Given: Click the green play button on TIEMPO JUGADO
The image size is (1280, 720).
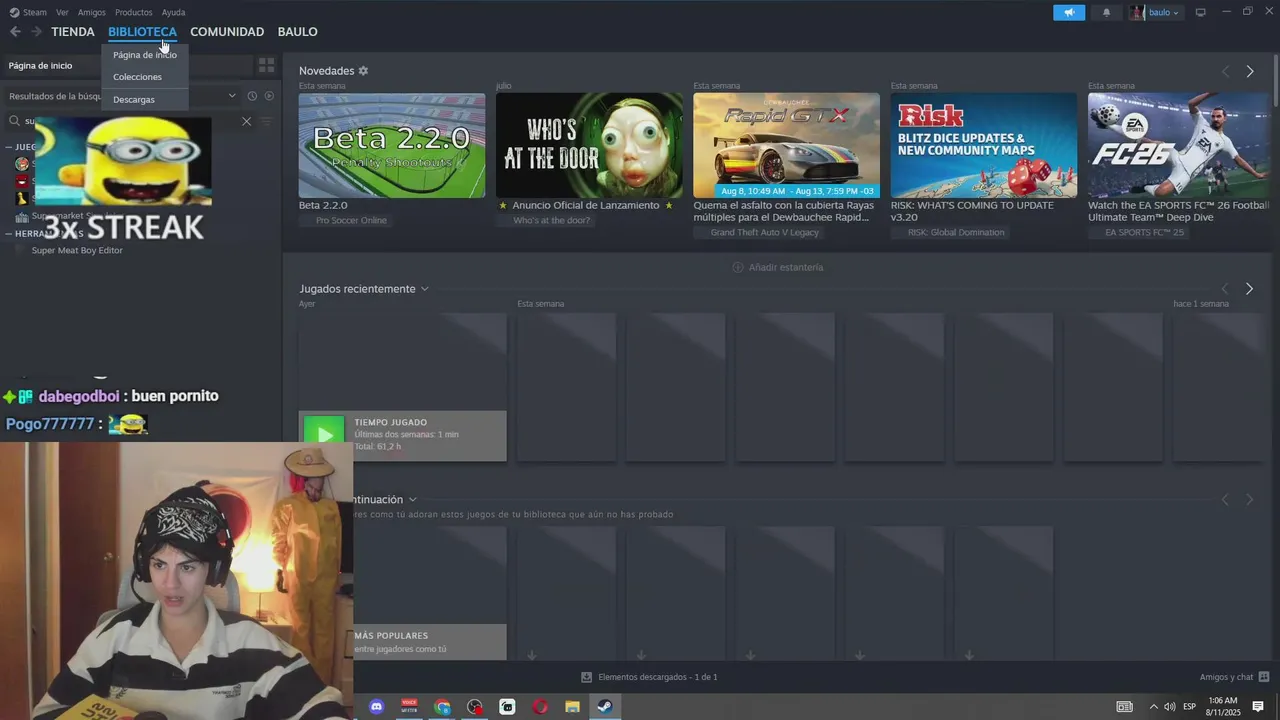Looking at the screenshot, I should [x=324, y=436].
